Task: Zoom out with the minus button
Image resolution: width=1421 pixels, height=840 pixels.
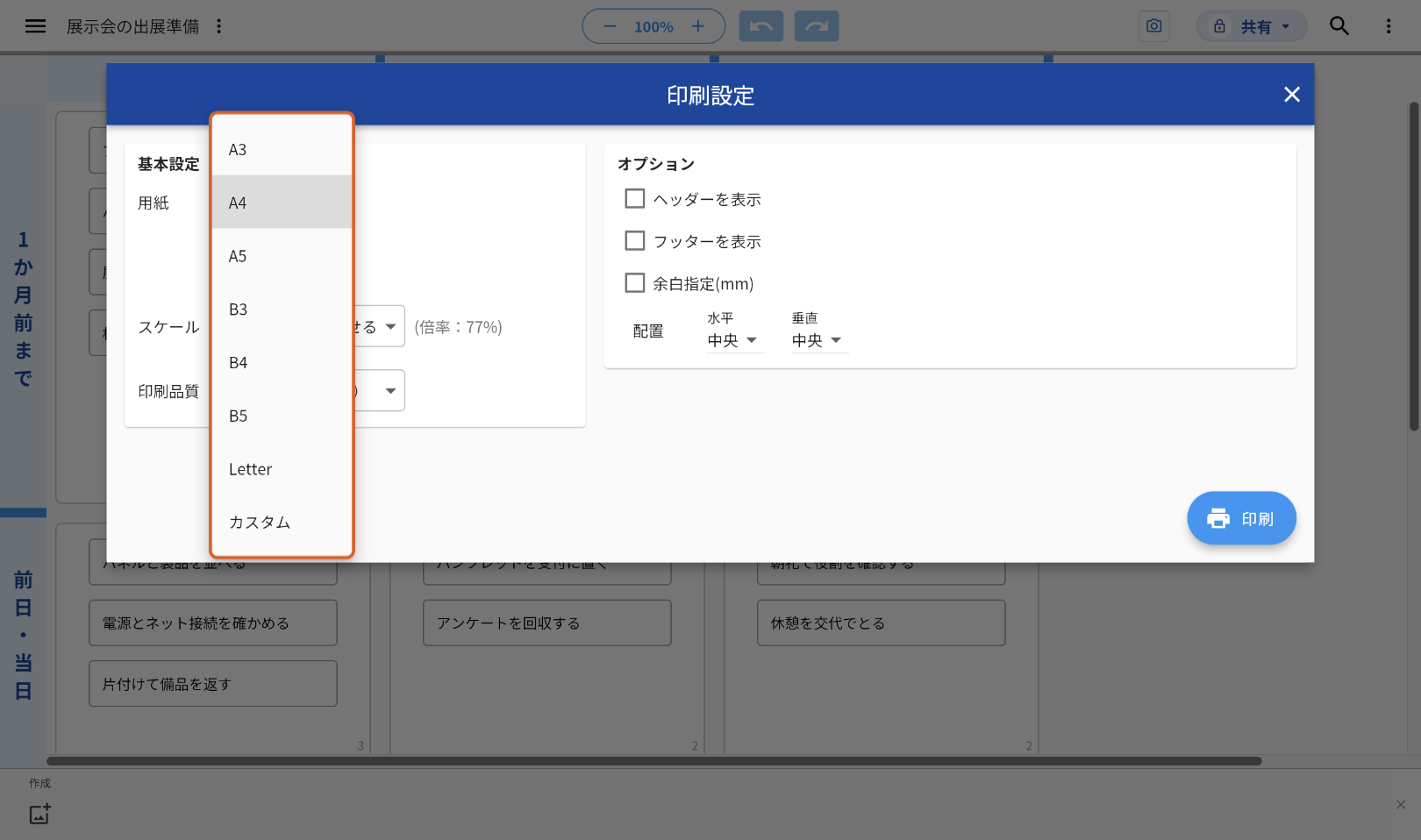Action: [x=610, y=26]
